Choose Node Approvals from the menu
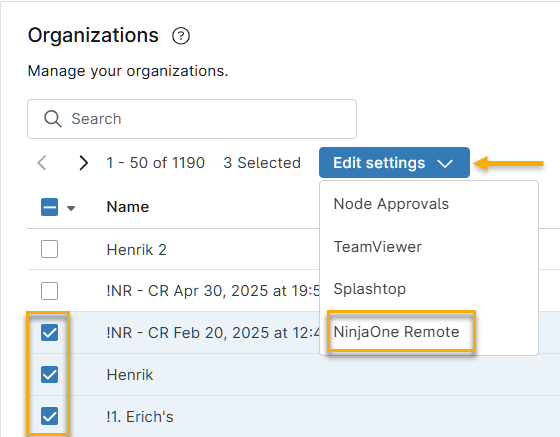Screen dimensions: 560x437 429,204
